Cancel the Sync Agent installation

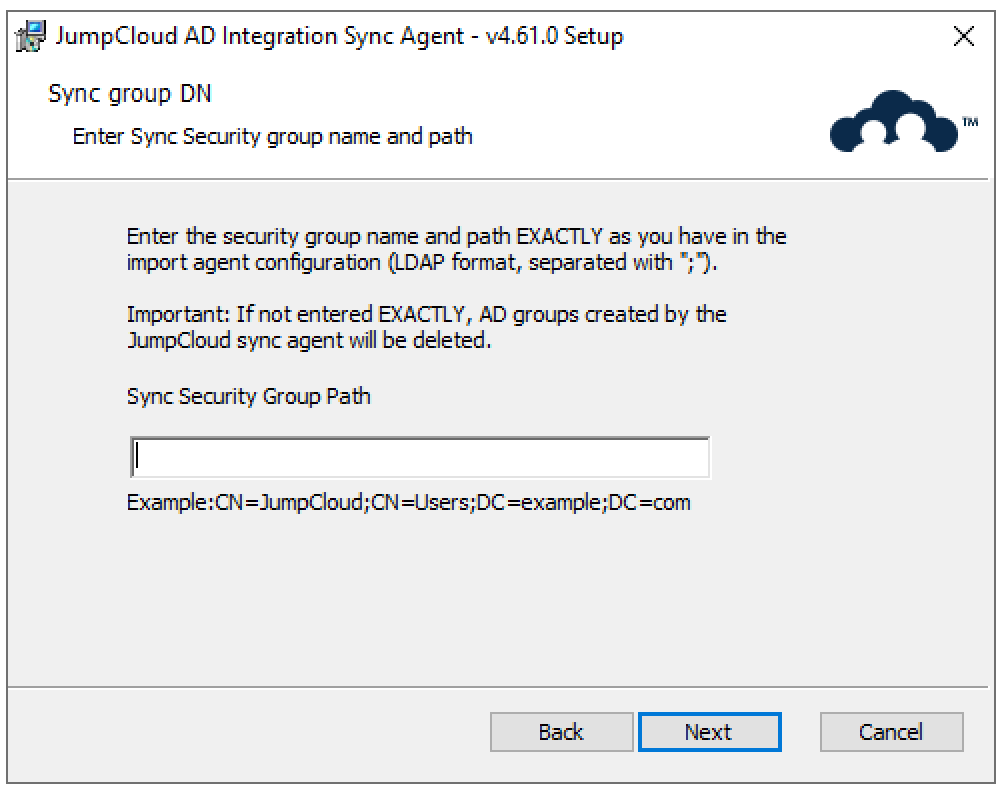(x=891, y=732)
